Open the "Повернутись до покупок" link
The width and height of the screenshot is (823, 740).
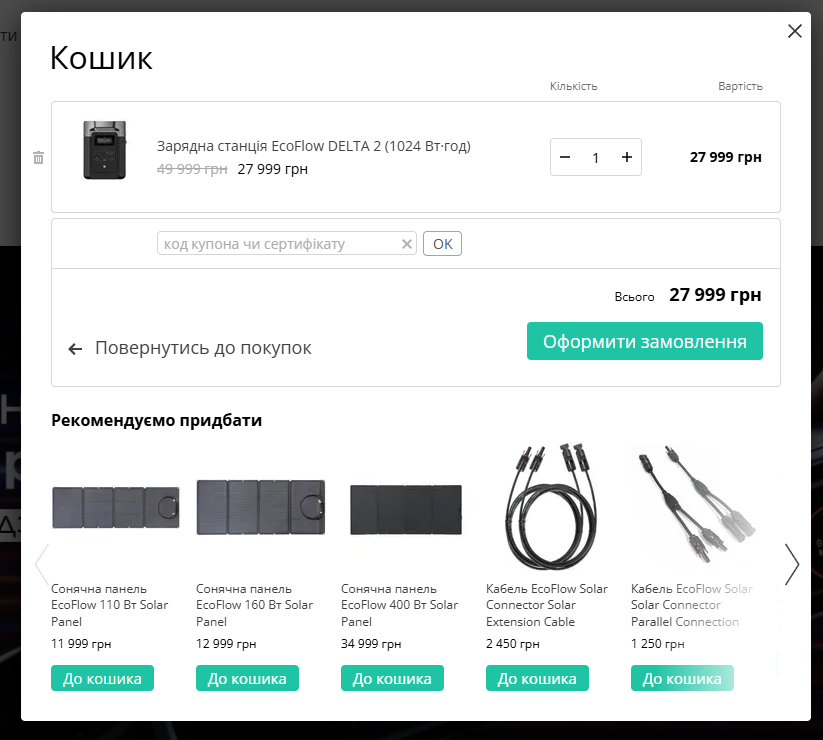click(x=202, y=347)
